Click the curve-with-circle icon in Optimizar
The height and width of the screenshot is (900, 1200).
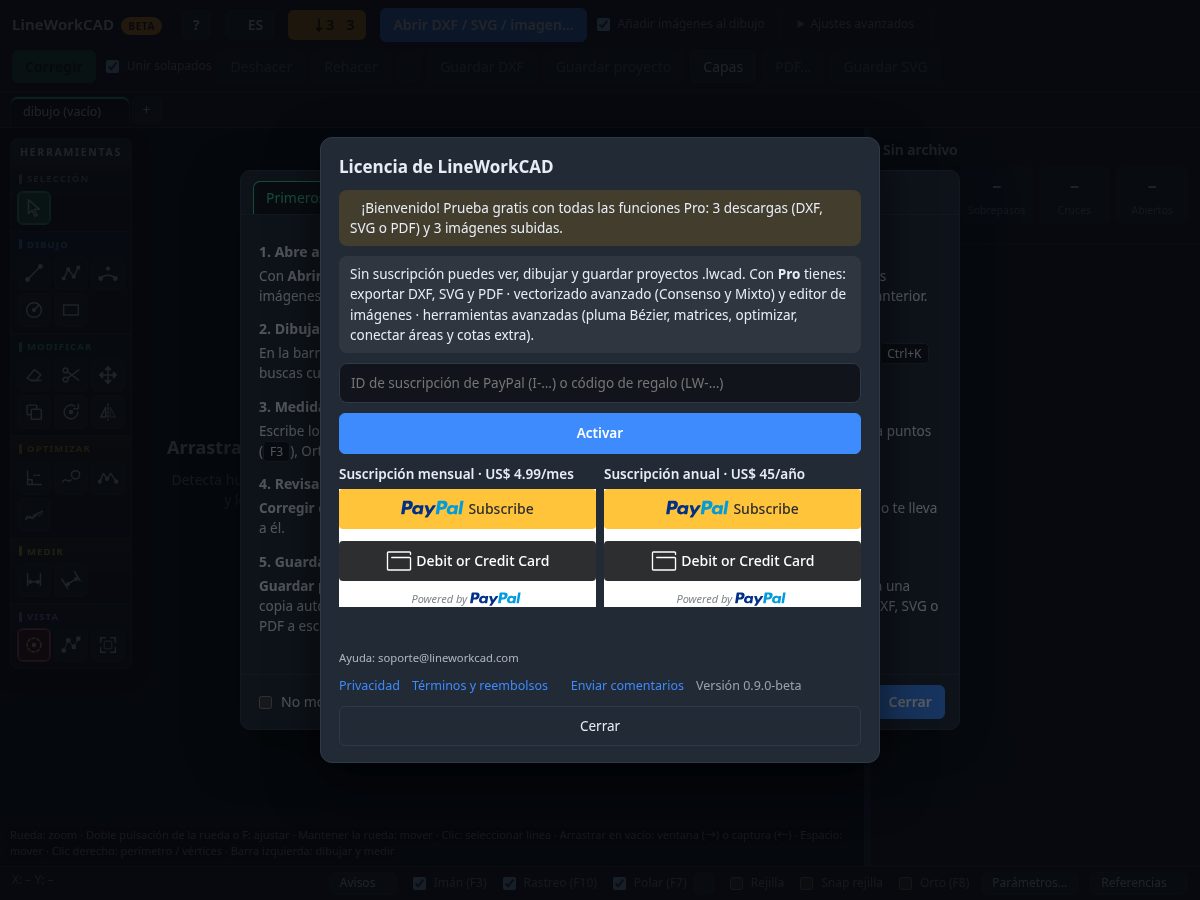(x=71, y=478)
